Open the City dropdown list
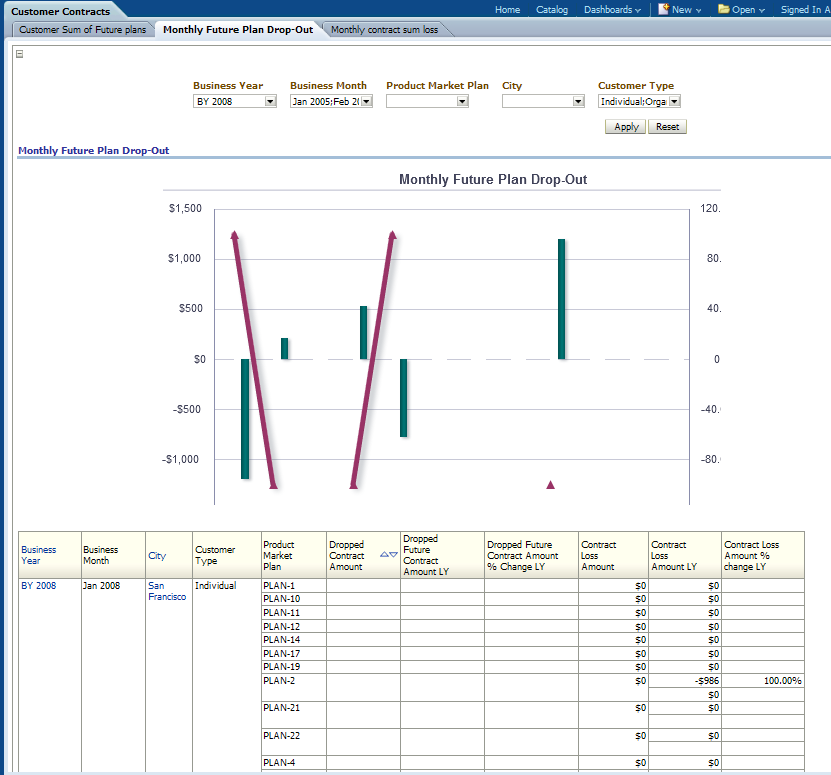The height and width of the screenshot is (775, 831). [578, 101]
